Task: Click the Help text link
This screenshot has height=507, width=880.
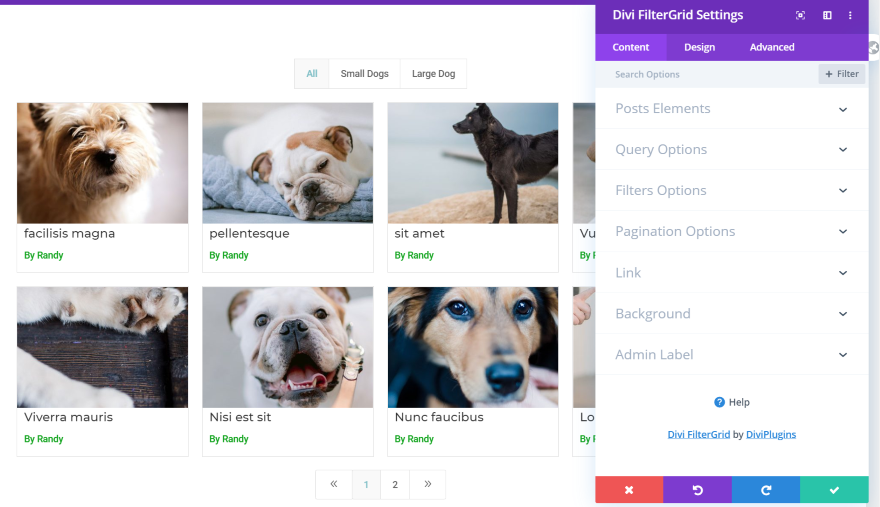Action: 739,402
